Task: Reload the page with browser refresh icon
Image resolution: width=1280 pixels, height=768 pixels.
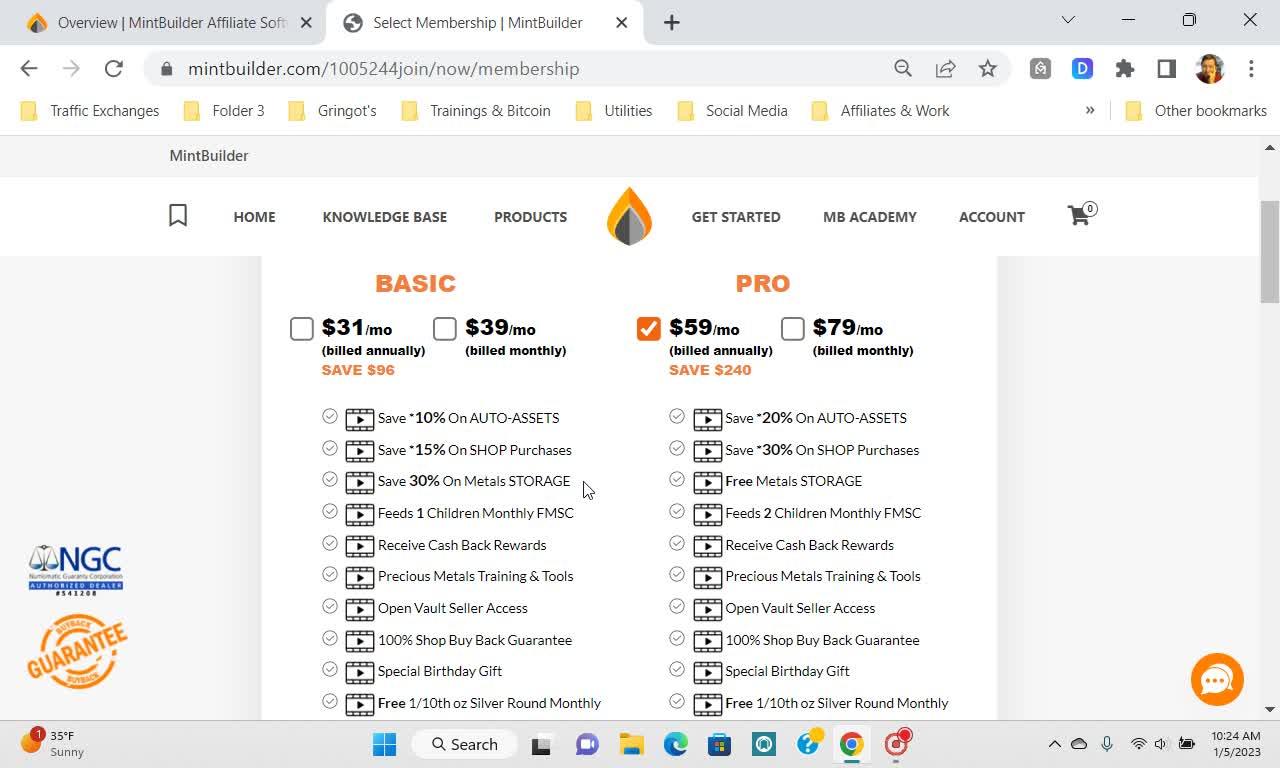Action: (114, 68)
